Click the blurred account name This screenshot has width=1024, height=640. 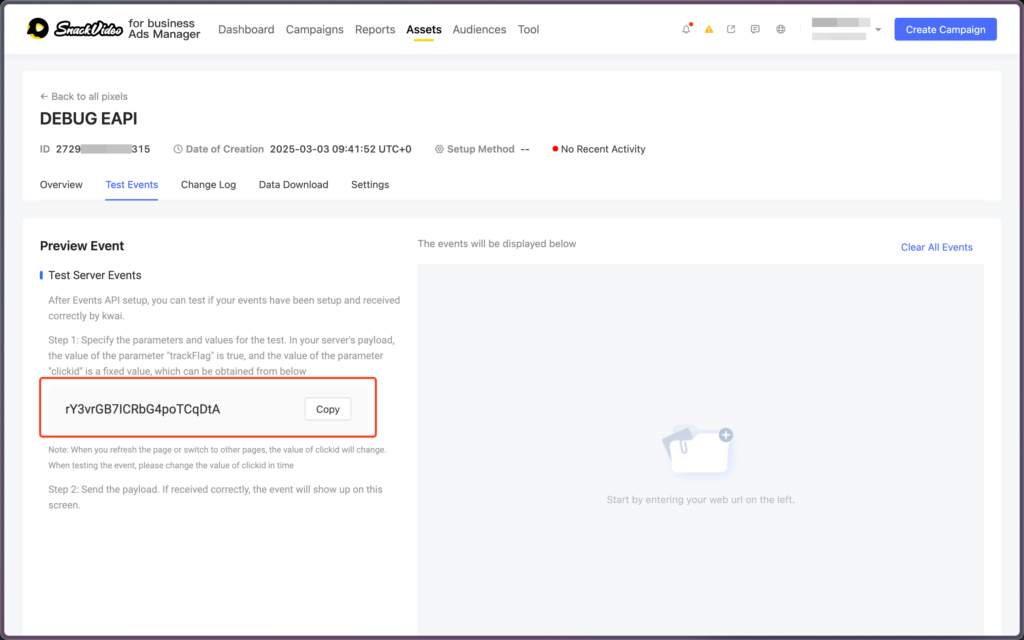point(840,23)
